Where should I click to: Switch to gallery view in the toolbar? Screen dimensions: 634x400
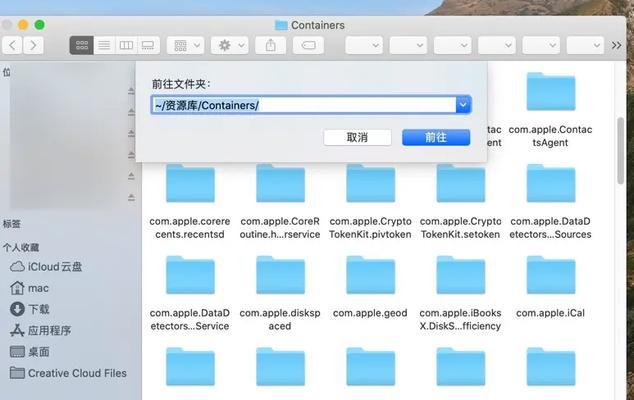pos(148,45)
